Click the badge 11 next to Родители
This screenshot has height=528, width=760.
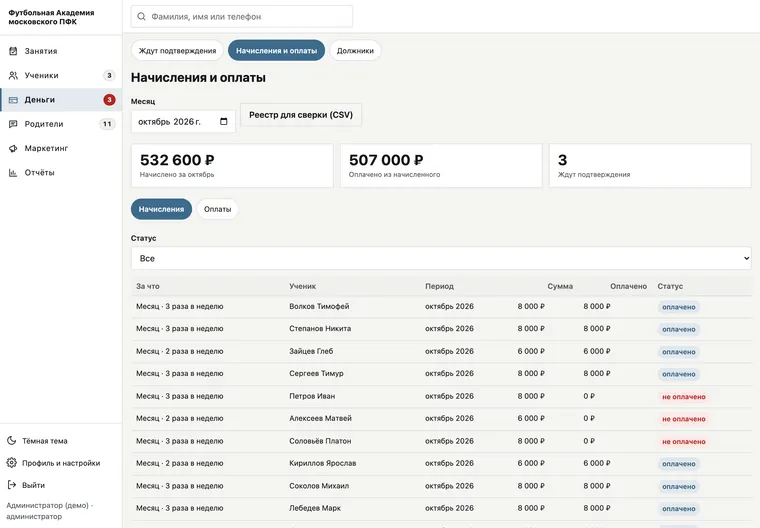pos(107,124)
